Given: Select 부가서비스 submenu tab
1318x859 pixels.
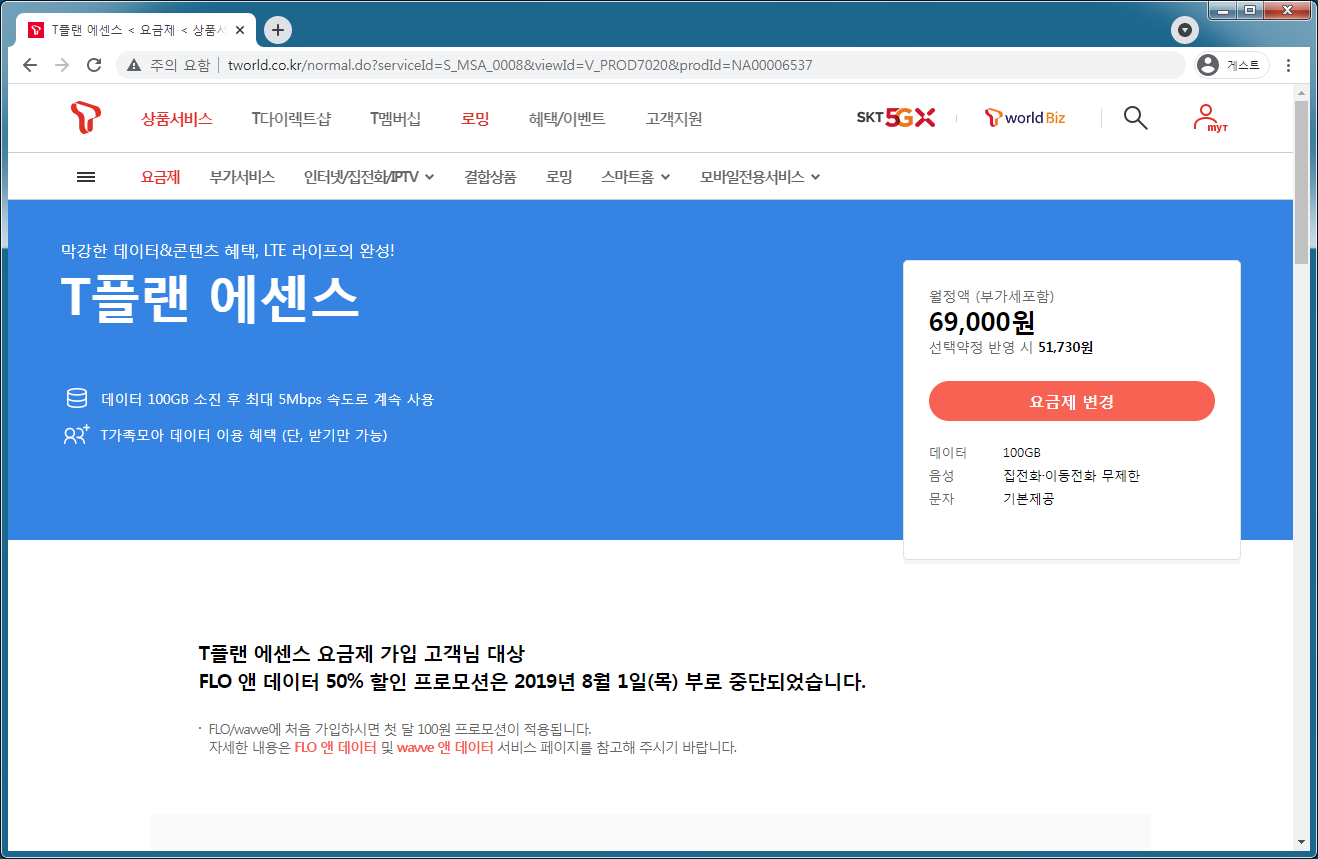Looking at the screenshot, I should 242,177.
